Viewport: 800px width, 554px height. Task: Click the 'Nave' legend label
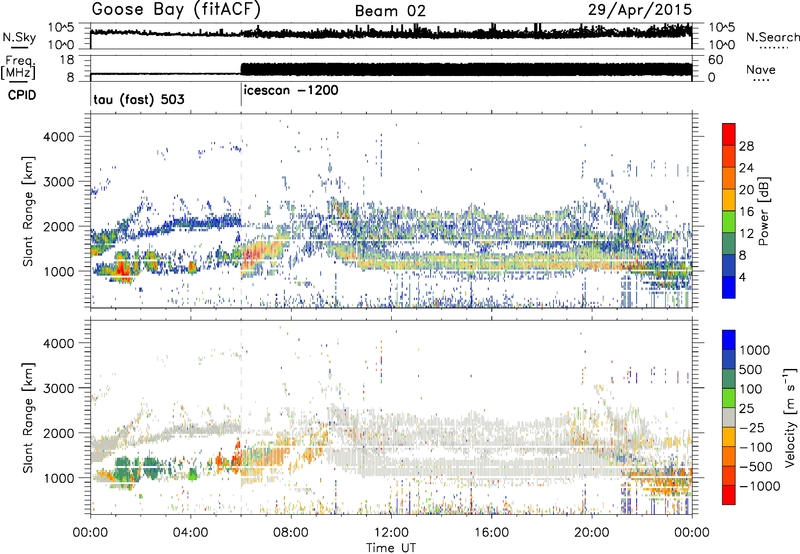click(761, 69)
